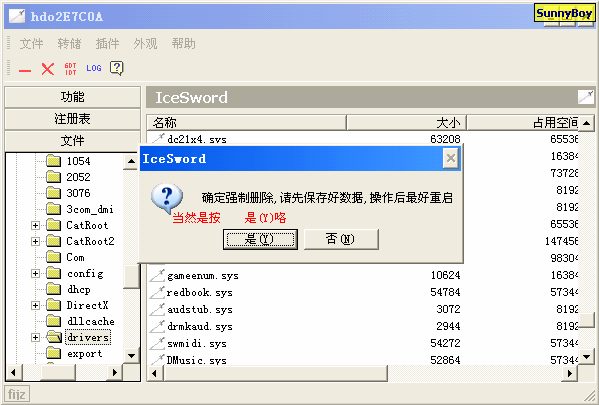Screen dimensions: 599x405
Task: Open the GDT IDT toolbar icon
Action: (x=71, y=69)
